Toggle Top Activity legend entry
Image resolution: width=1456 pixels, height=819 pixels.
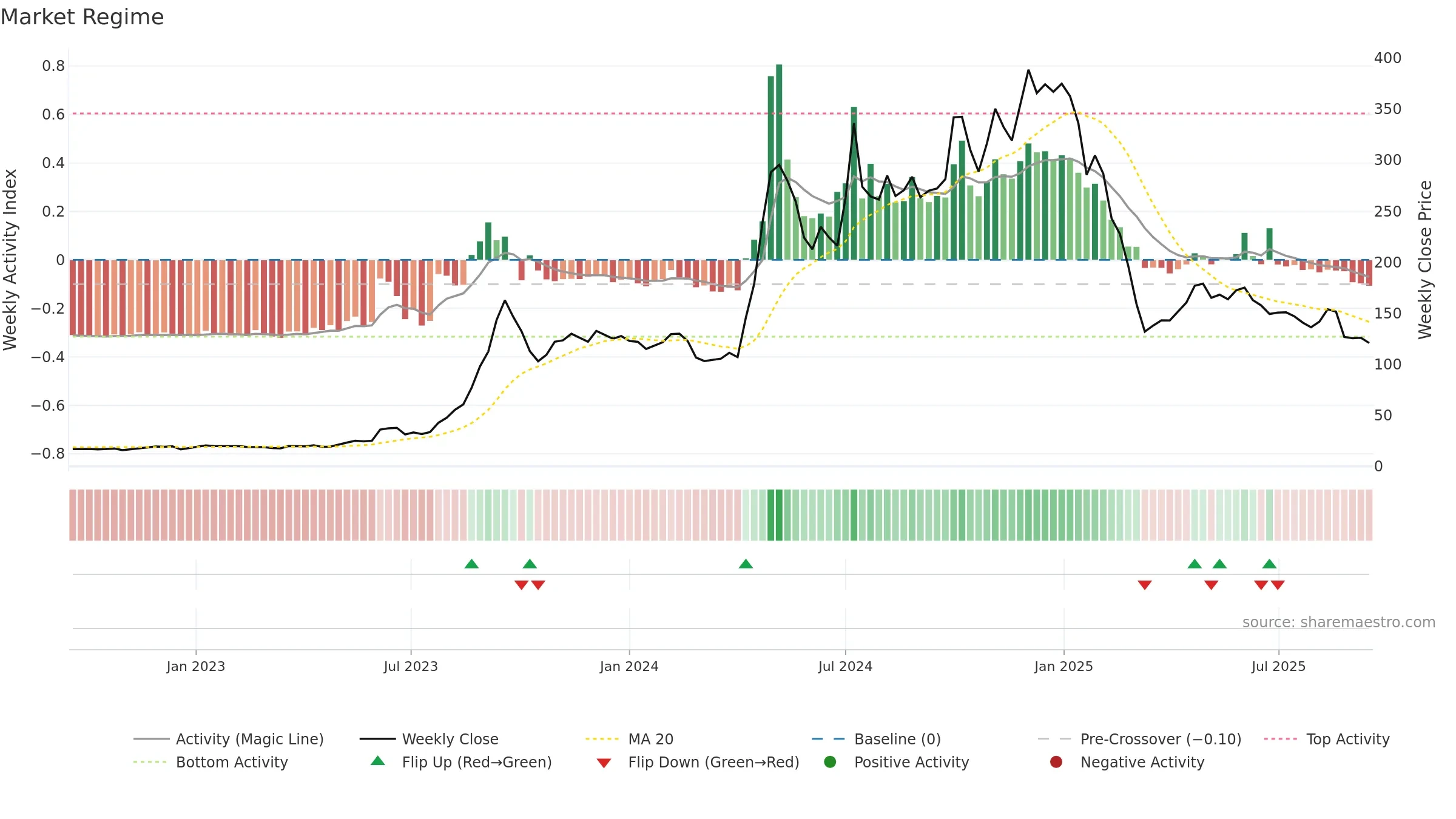pyautogui.click(x=1327, y=739)
